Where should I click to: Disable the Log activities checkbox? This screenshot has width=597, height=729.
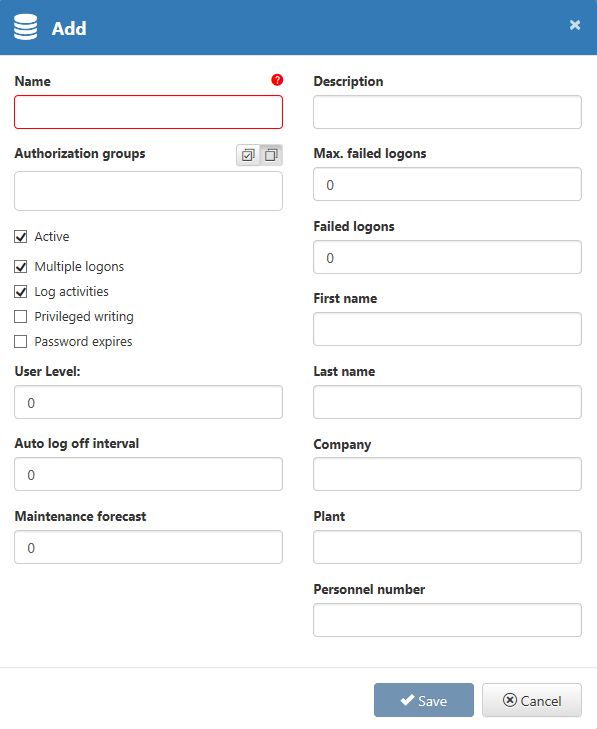pos(21,292)
